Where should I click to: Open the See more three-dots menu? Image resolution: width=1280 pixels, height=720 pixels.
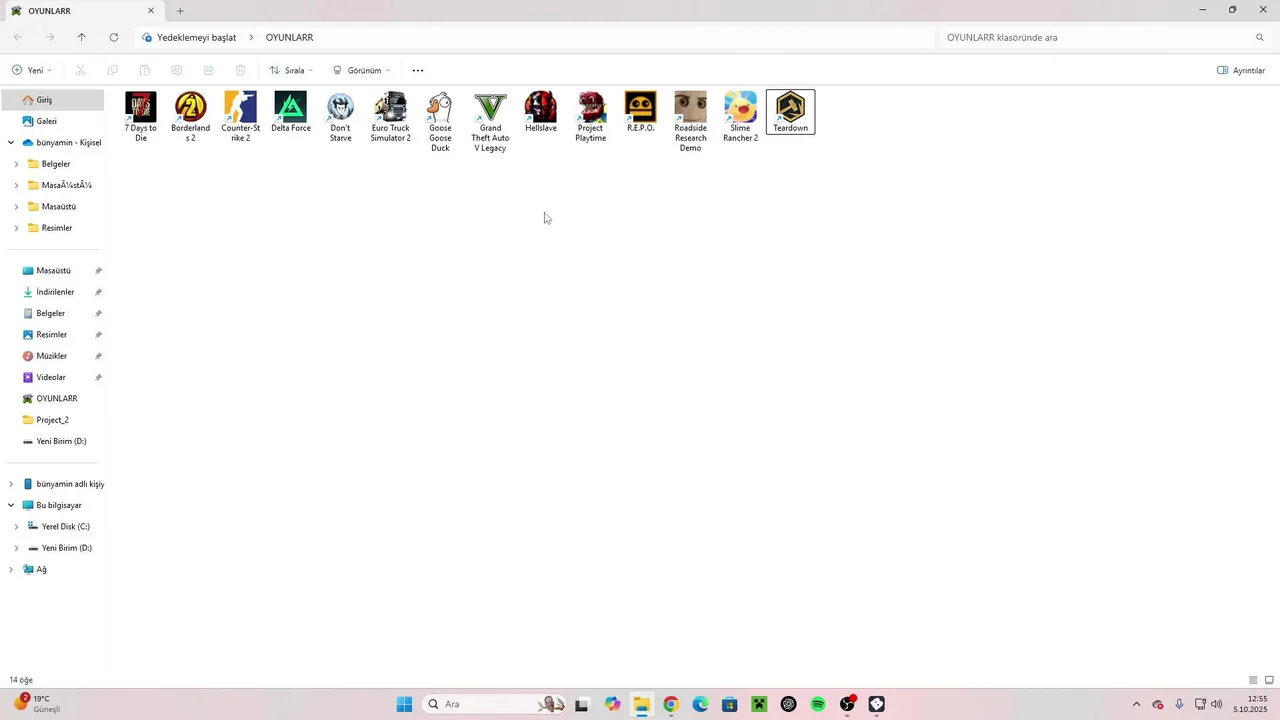[x=418, y=70]
